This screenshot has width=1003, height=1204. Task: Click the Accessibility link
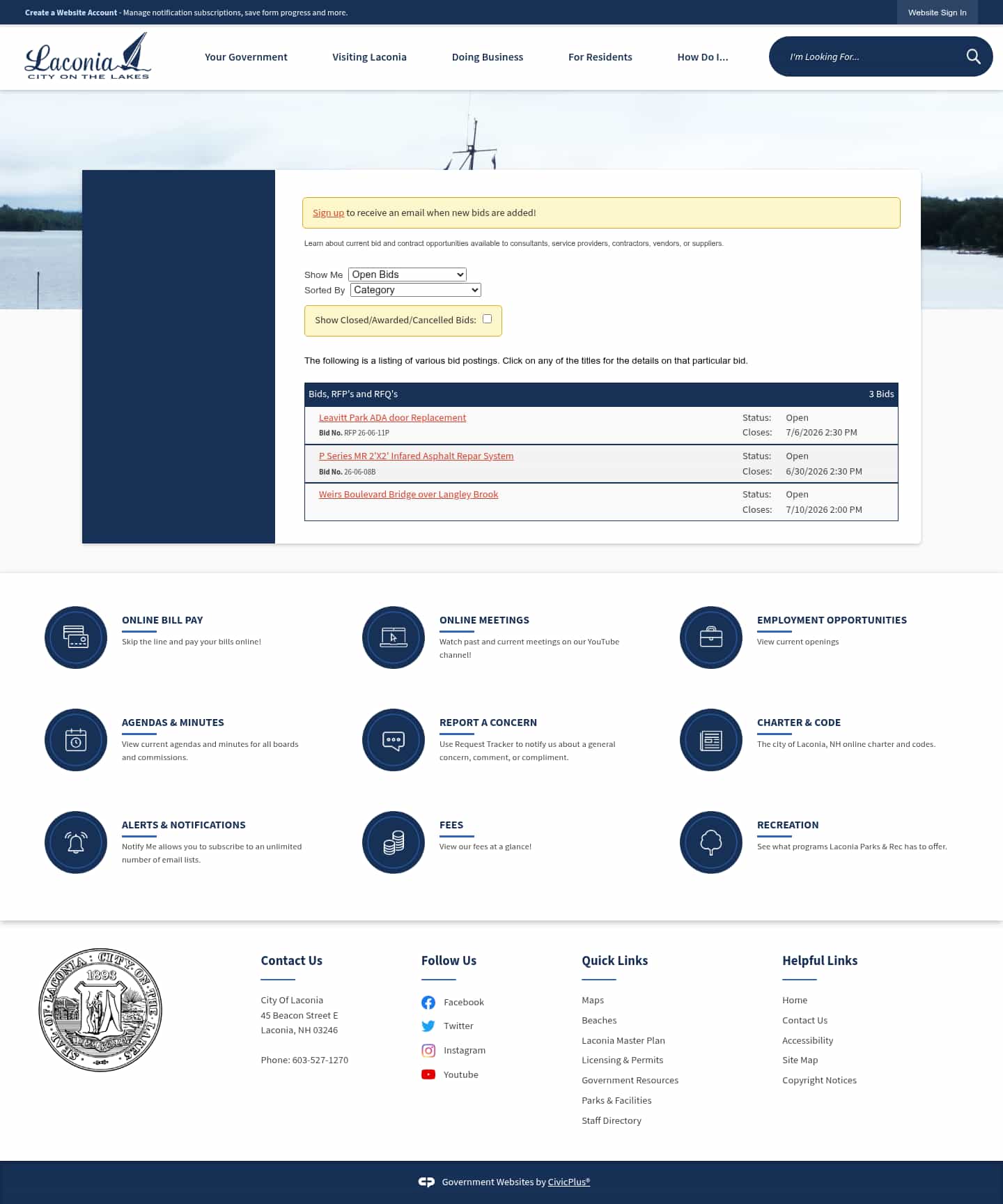click(x=808, y=1040)
